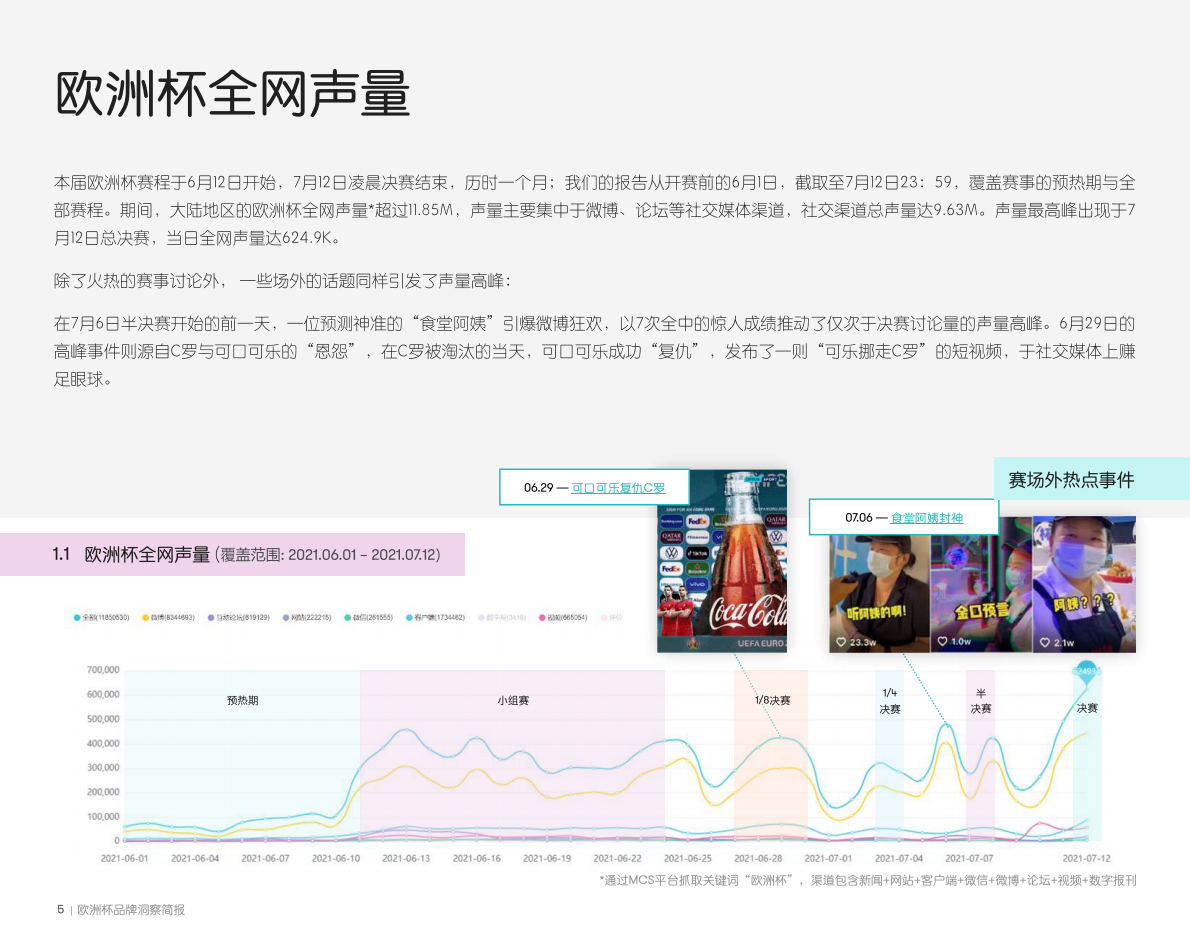Toggle the 视频(665054) series visibility
The height and width of the screenshot is (950, 1190).
click(540, 617)
